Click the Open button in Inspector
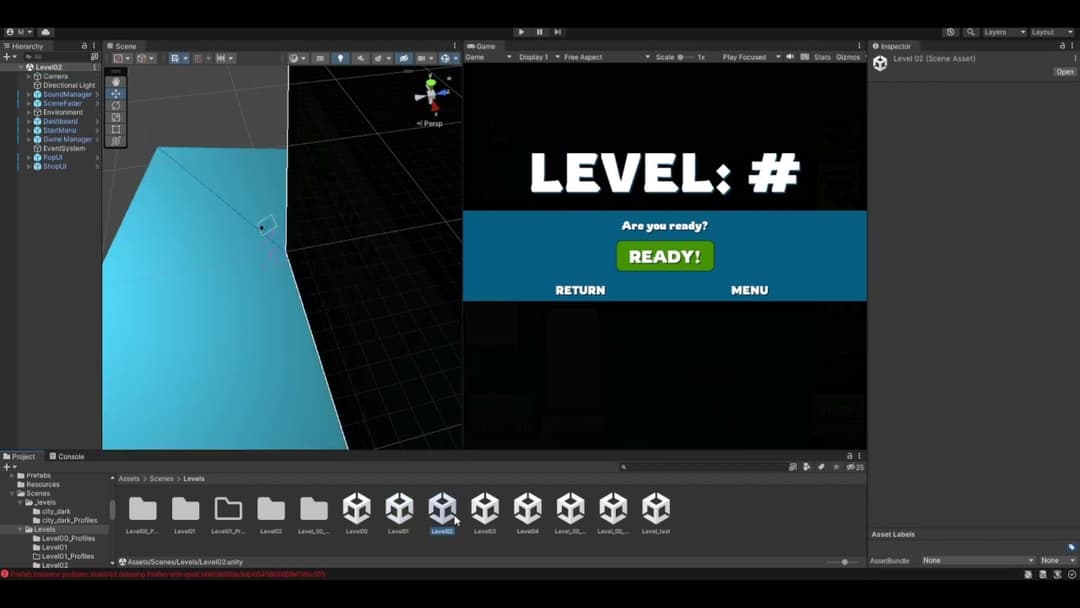Screen dimensions: 1080x608 [x=1065, y=72]
